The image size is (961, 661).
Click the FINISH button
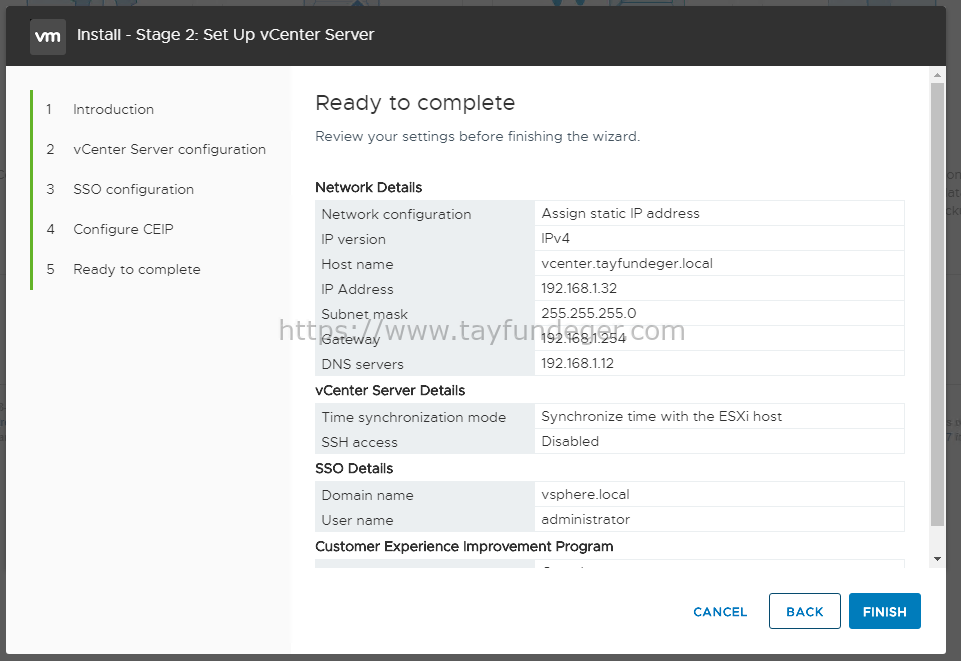click(x=884, y=611)
